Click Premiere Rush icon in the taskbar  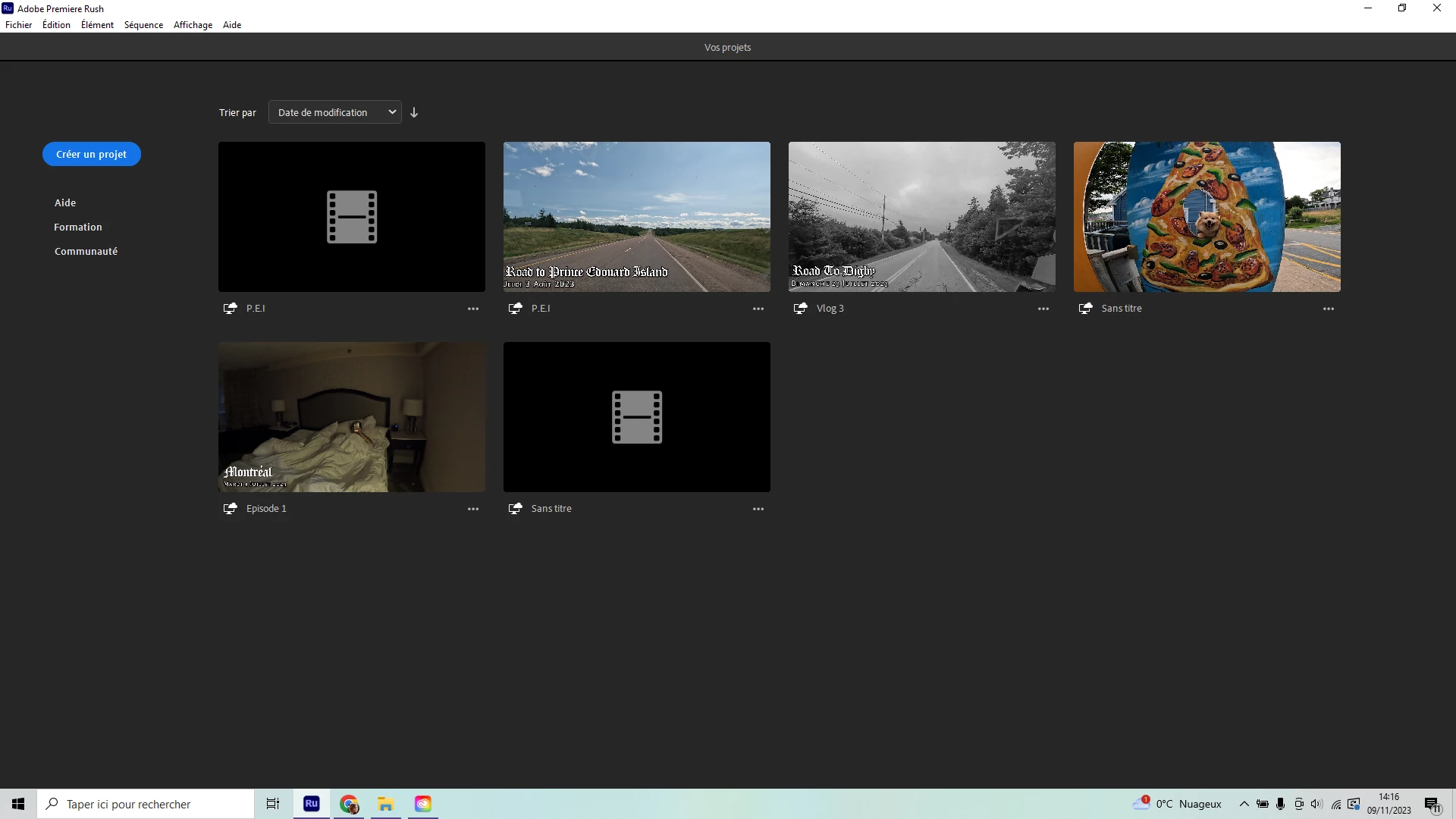[311, 804]
